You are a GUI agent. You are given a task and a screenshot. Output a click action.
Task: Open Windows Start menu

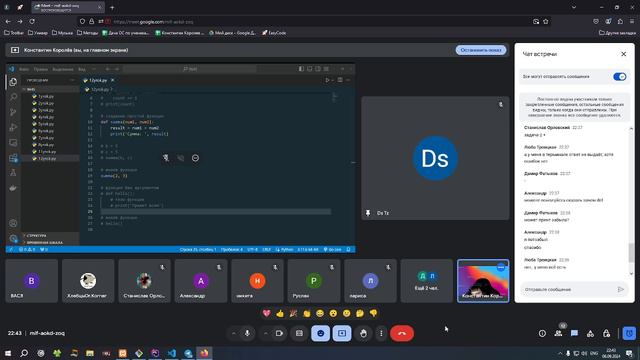[8, 353]
